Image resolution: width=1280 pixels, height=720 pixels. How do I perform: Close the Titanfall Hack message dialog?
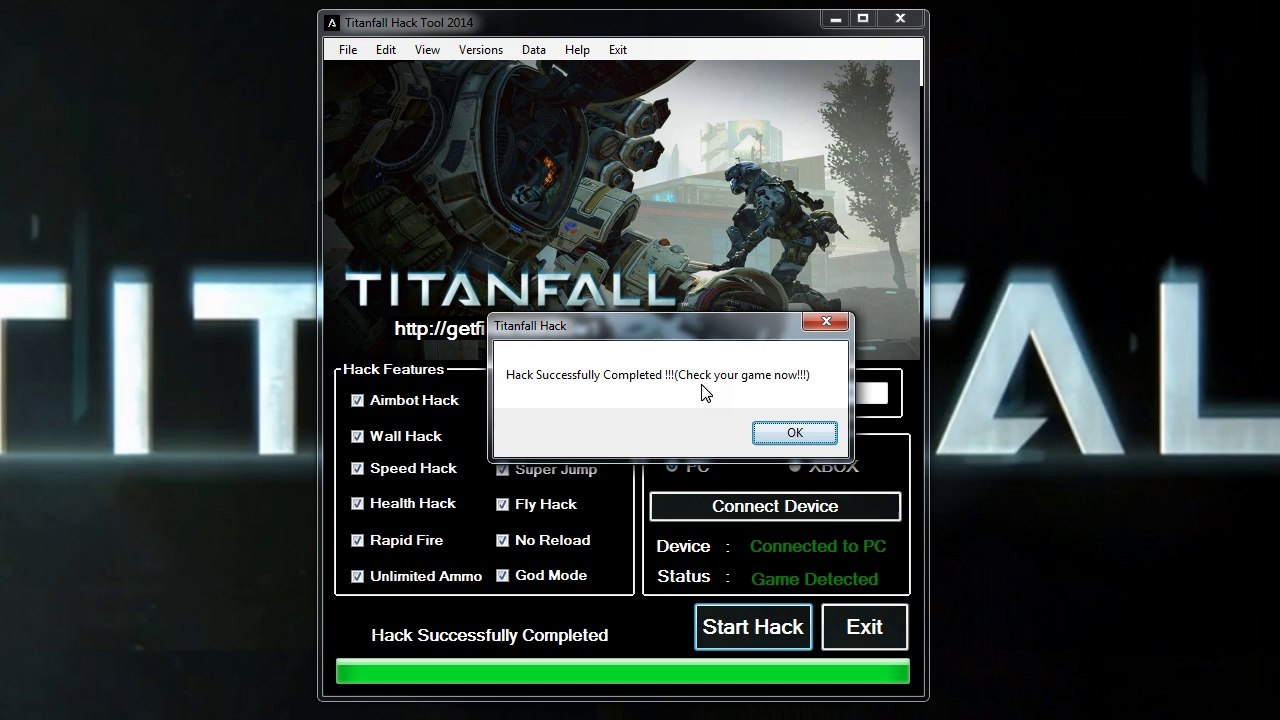point(826,321)
